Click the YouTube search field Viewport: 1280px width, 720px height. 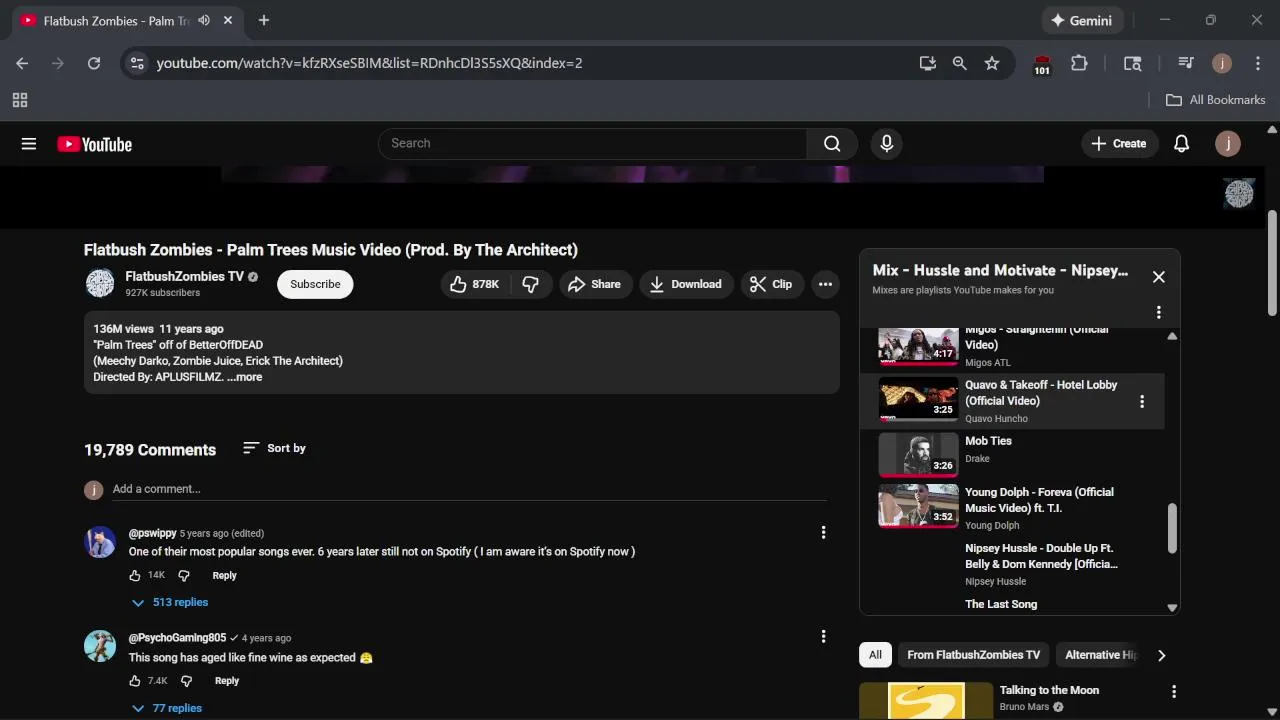click(x=592, y=144)
